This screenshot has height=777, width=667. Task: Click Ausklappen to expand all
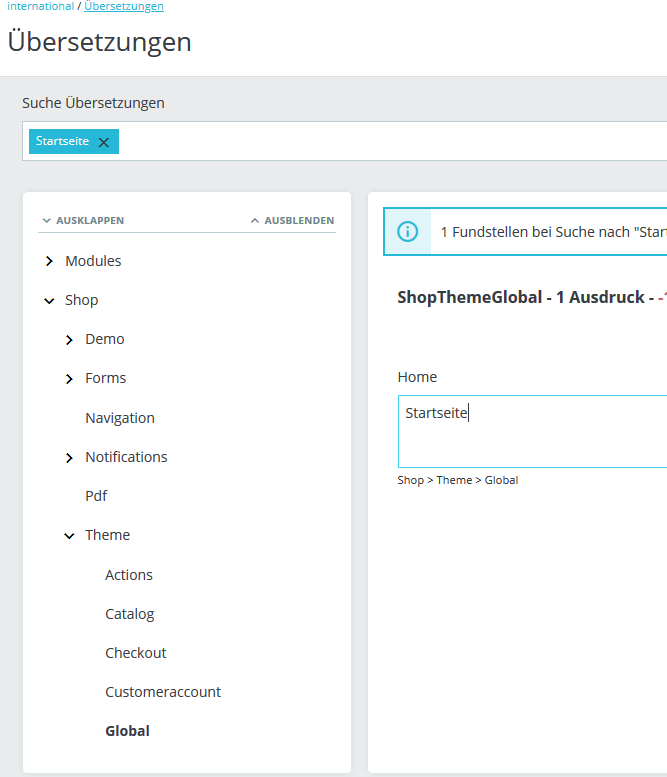pos(83,220)
